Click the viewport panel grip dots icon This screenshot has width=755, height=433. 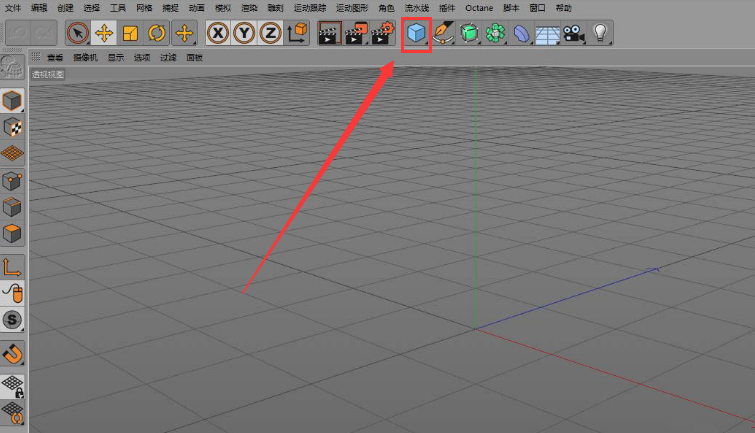pyautogui.click(x=36, y=57)
